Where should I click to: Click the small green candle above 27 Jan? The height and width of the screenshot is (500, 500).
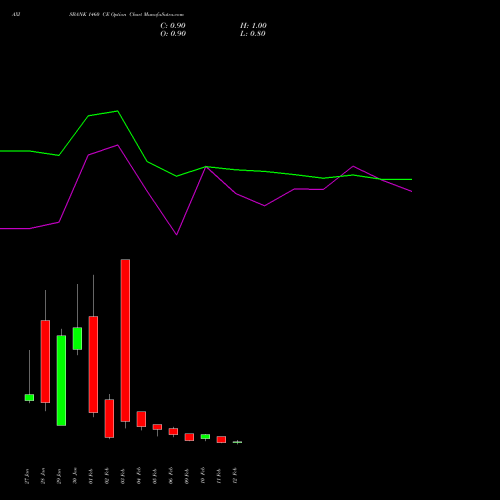click(x=29, y=397)
